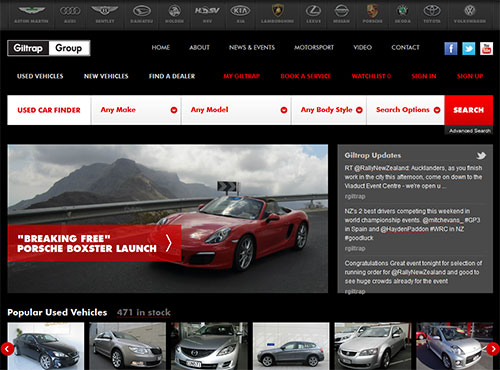500x370 pixels.
Task: Choose the Volkswagen VW logo
Action: point(470,14)
